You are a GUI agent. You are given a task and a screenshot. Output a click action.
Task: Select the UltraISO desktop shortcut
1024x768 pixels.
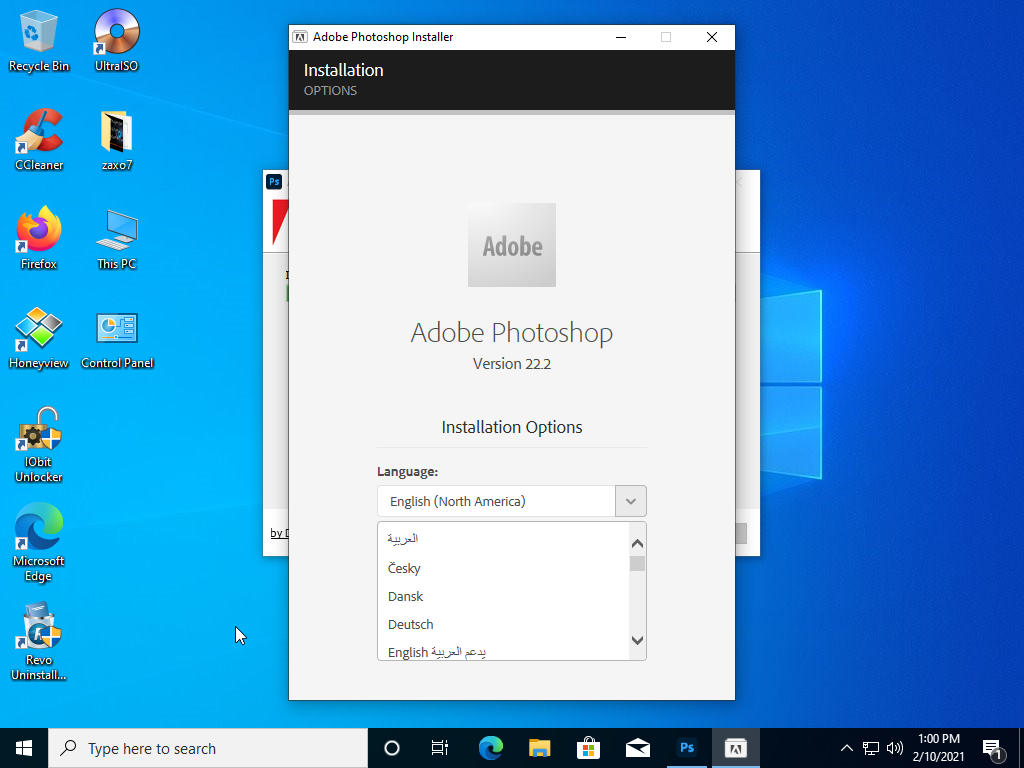tap(116, 40)
